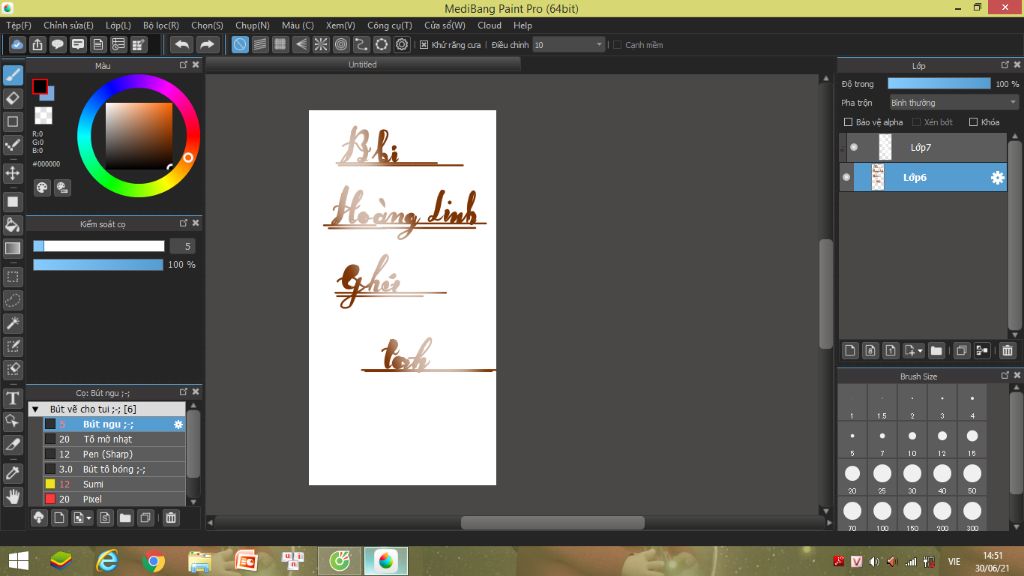1024x576 pixels.
Task: Select the Sumi brush
Action: 114,485
